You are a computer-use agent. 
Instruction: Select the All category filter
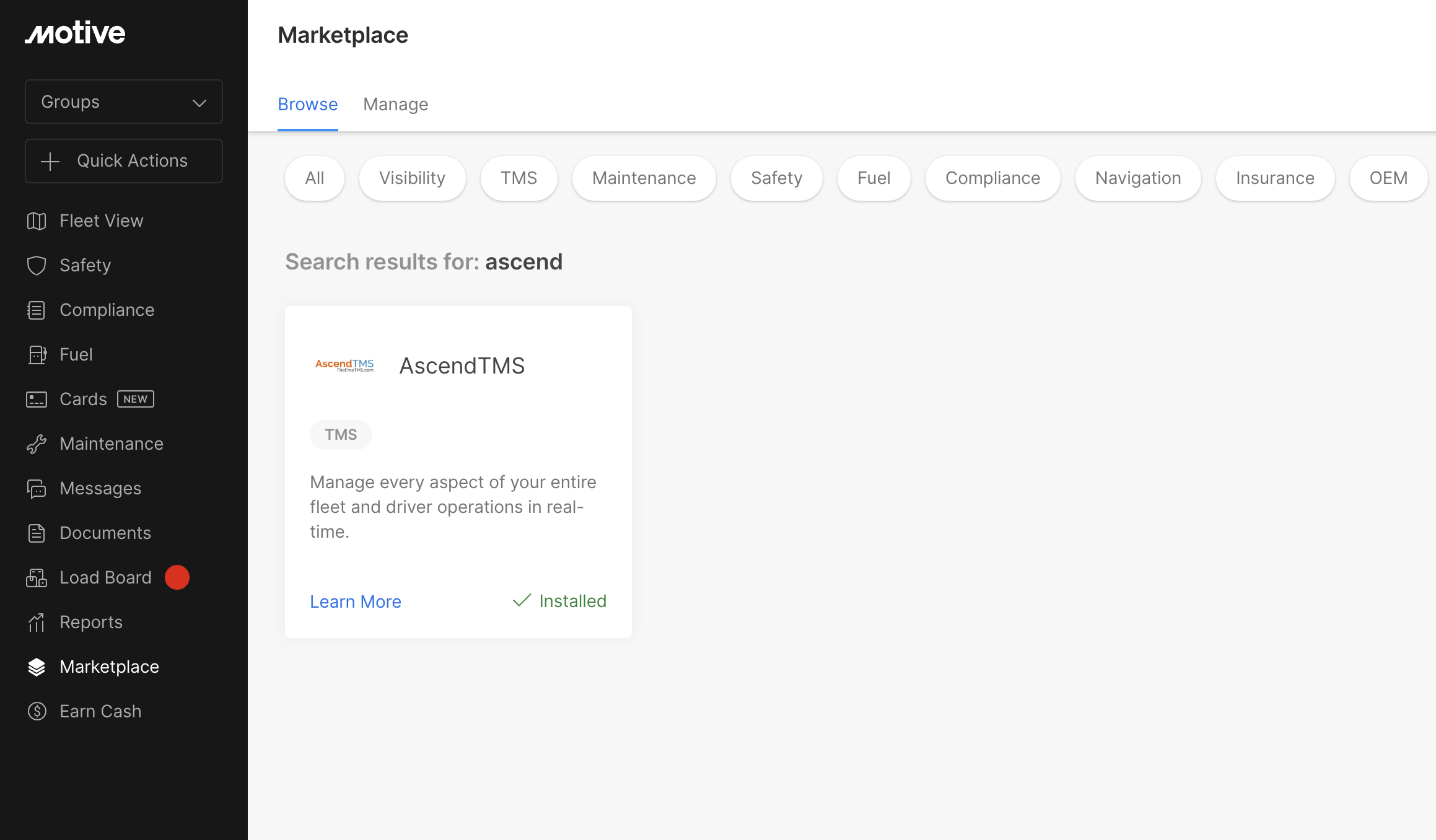pos(315,178)
